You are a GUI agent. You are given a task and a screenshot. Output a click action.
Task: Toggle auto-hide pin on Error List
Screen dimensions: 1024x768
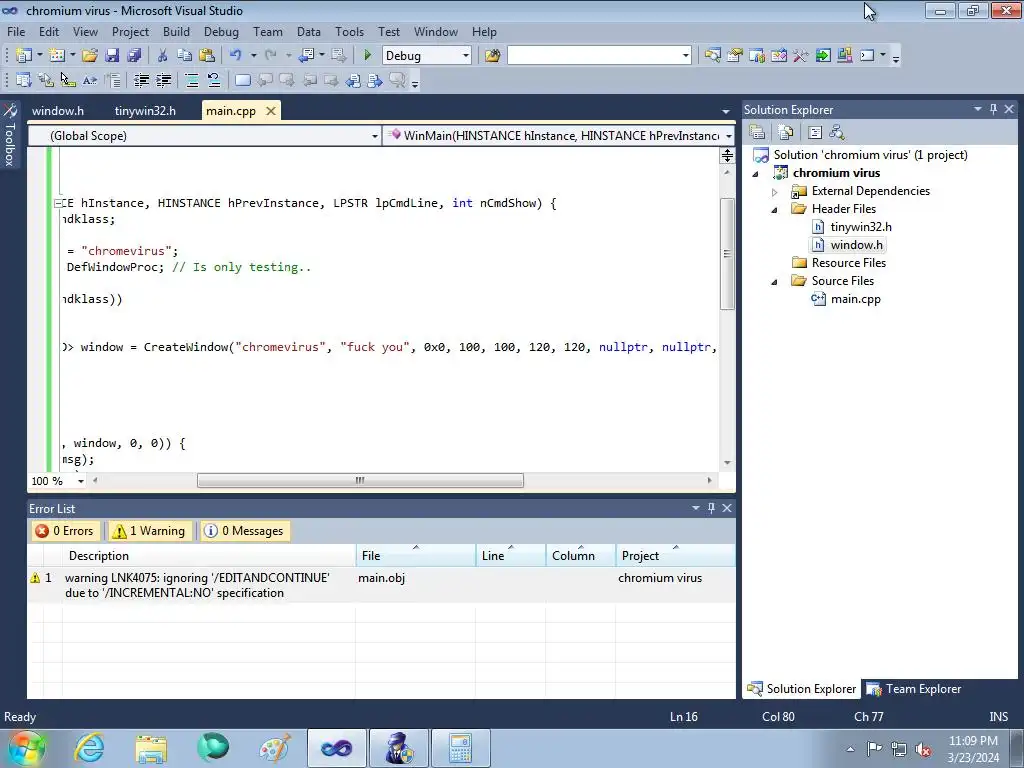point(711,507)
